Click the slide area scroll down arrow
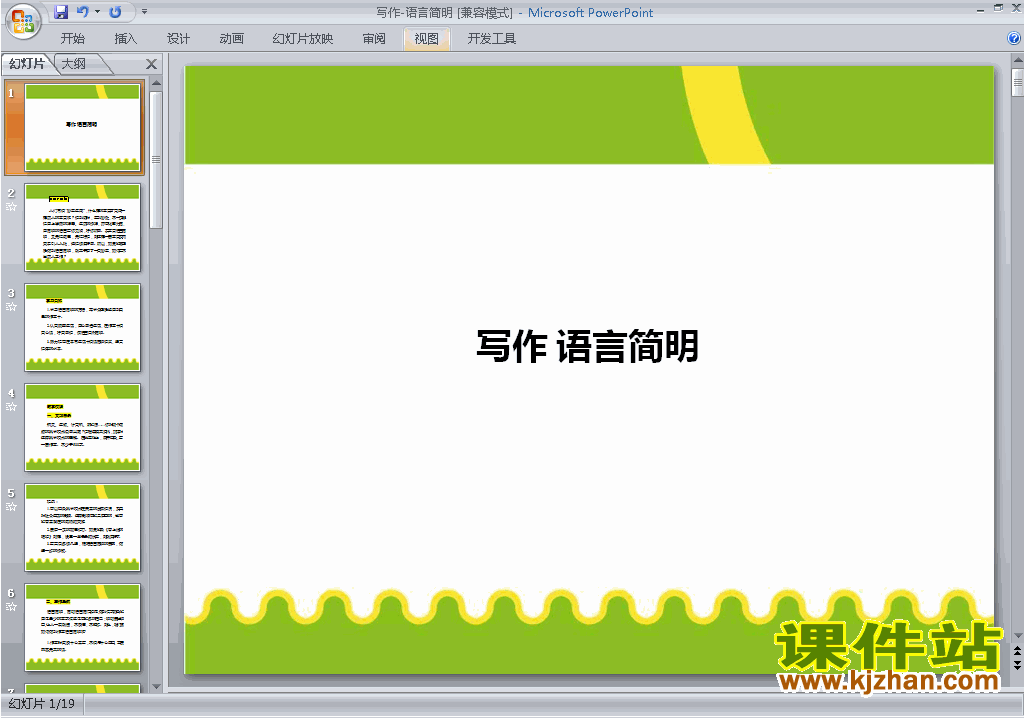 [1017, 636]
